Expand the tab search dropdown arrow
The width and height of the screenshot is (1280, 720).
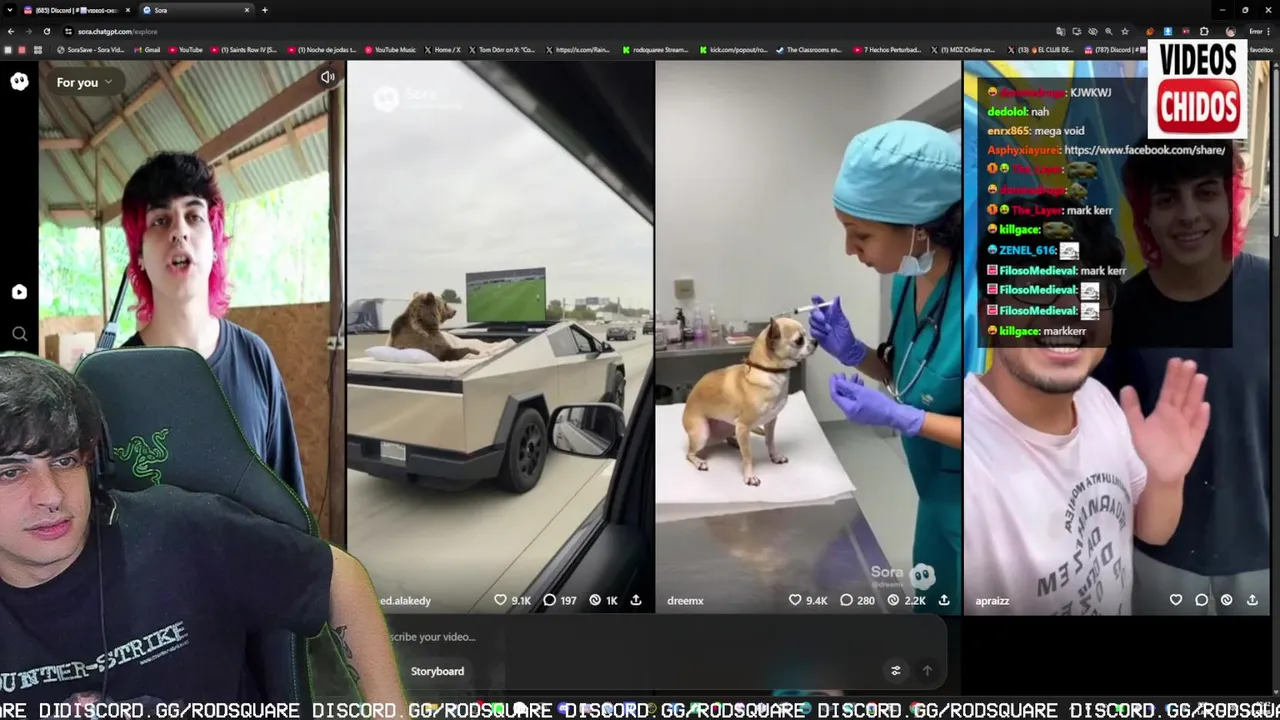pos(8,10)
